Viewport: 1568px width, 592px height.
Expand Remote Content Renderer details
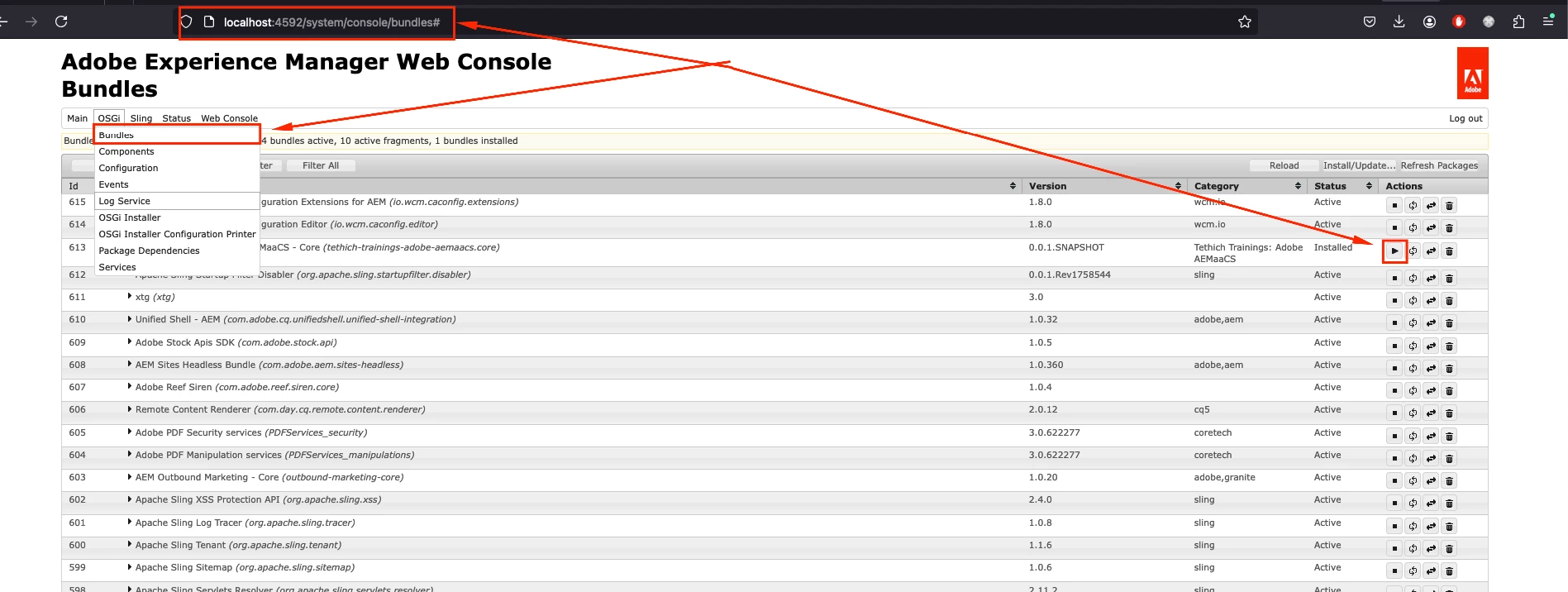tap(130, 408)
